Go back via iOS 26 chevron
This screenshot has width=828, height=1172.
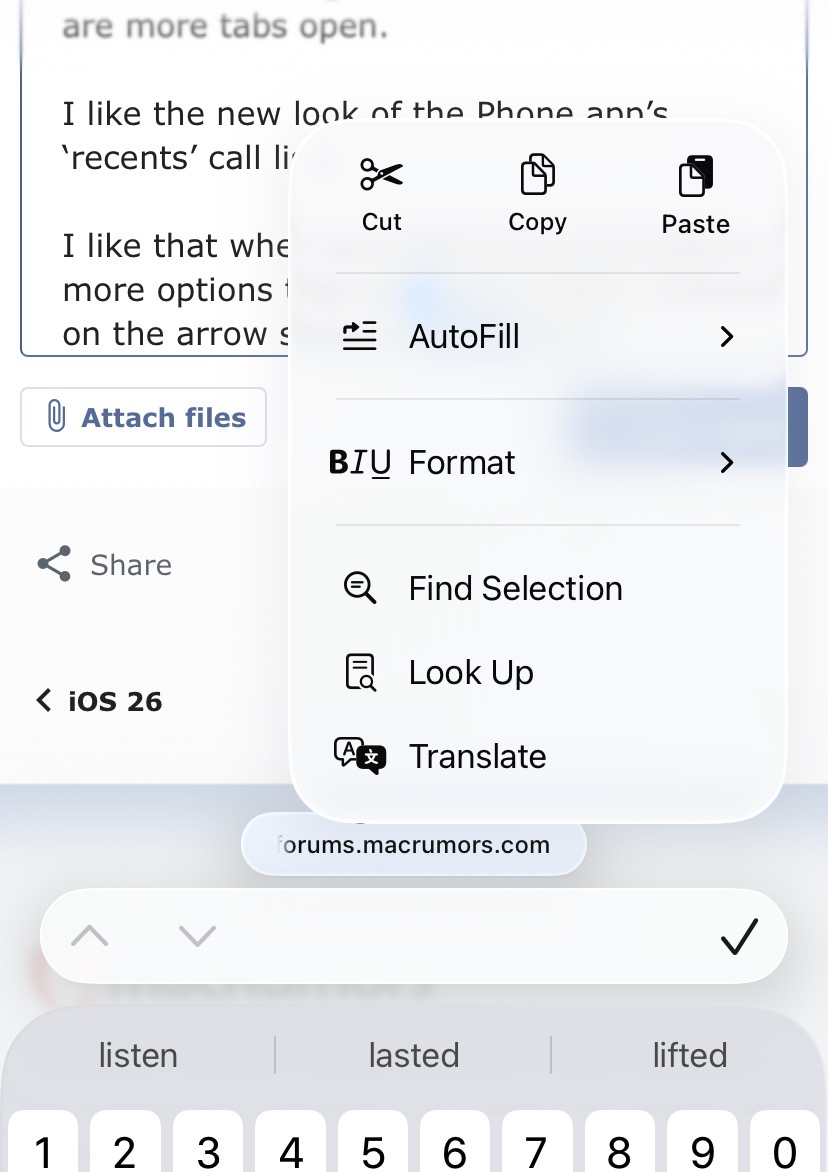click(44, 701)
